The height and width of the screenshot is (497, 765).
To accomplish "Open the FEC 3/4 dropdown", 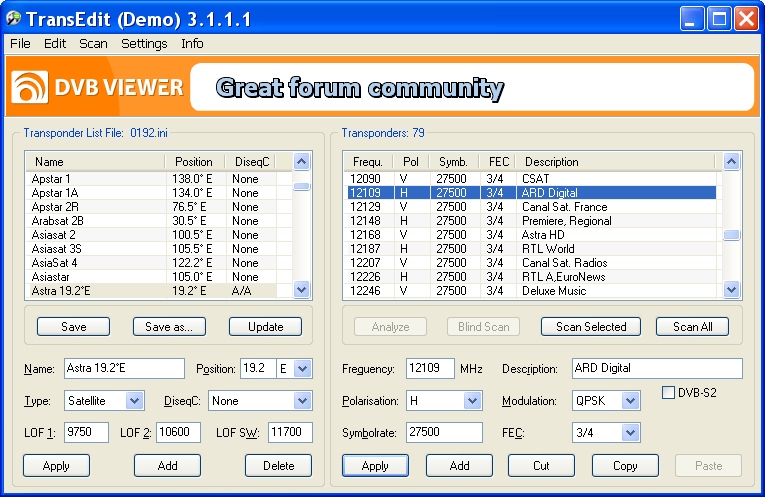I will coord(630,433).
